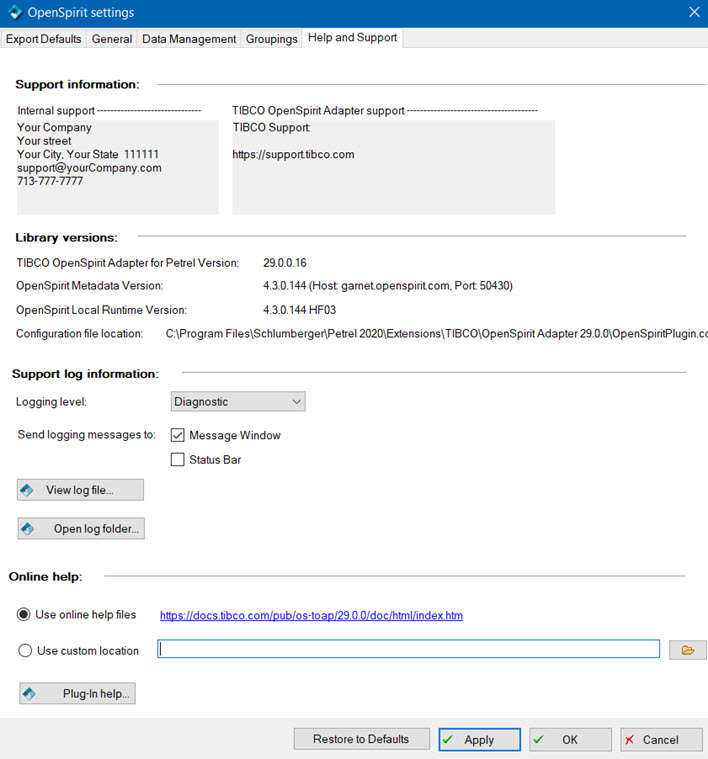Expand the Logging level Diagnostic dropdown
The image size is (708, 759).
(x=238, y=402)
